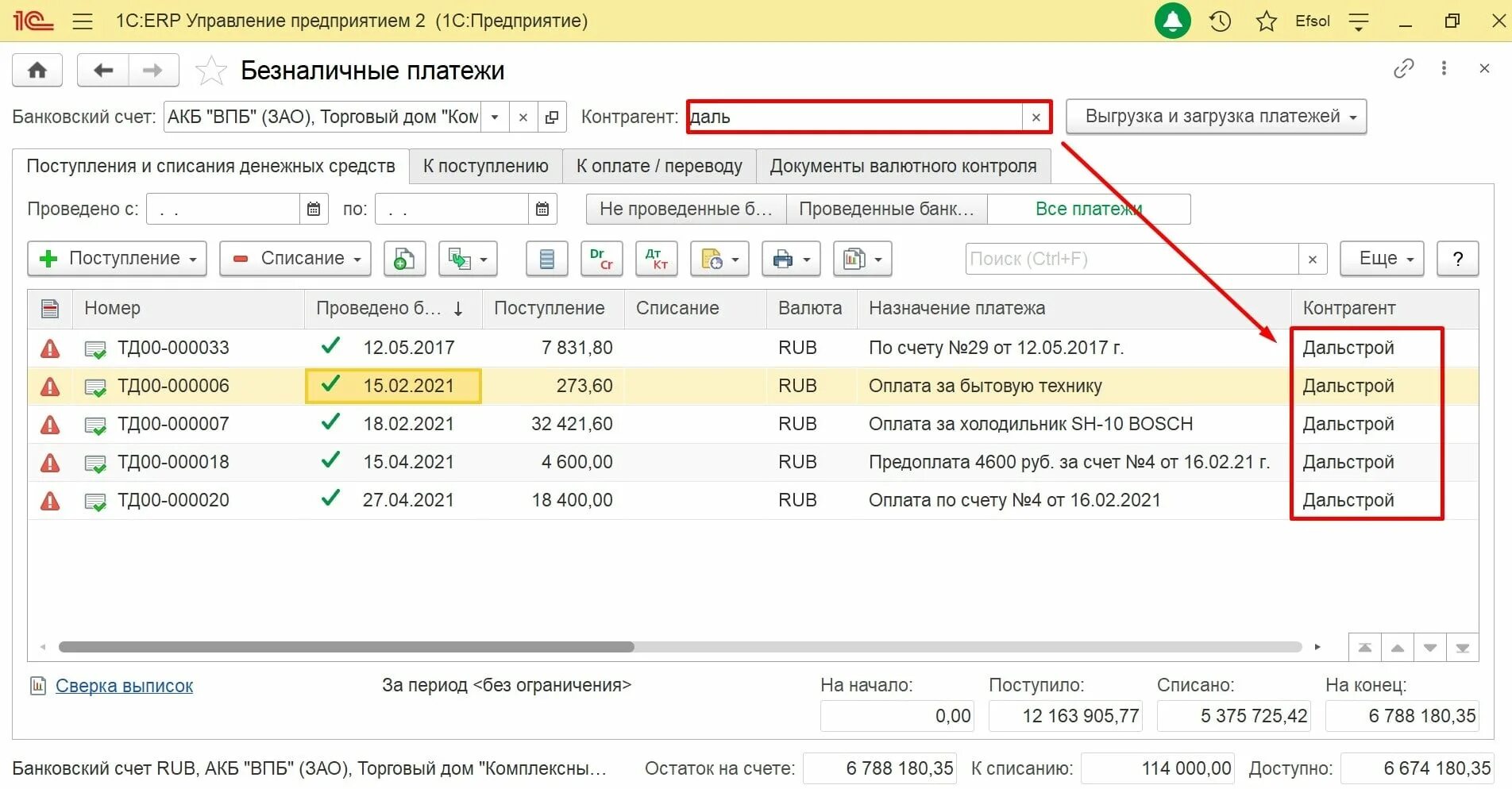Jump to the last list row arrow
The image size is (1512, 789).
pyautogui.click(x=1462, y=648)
